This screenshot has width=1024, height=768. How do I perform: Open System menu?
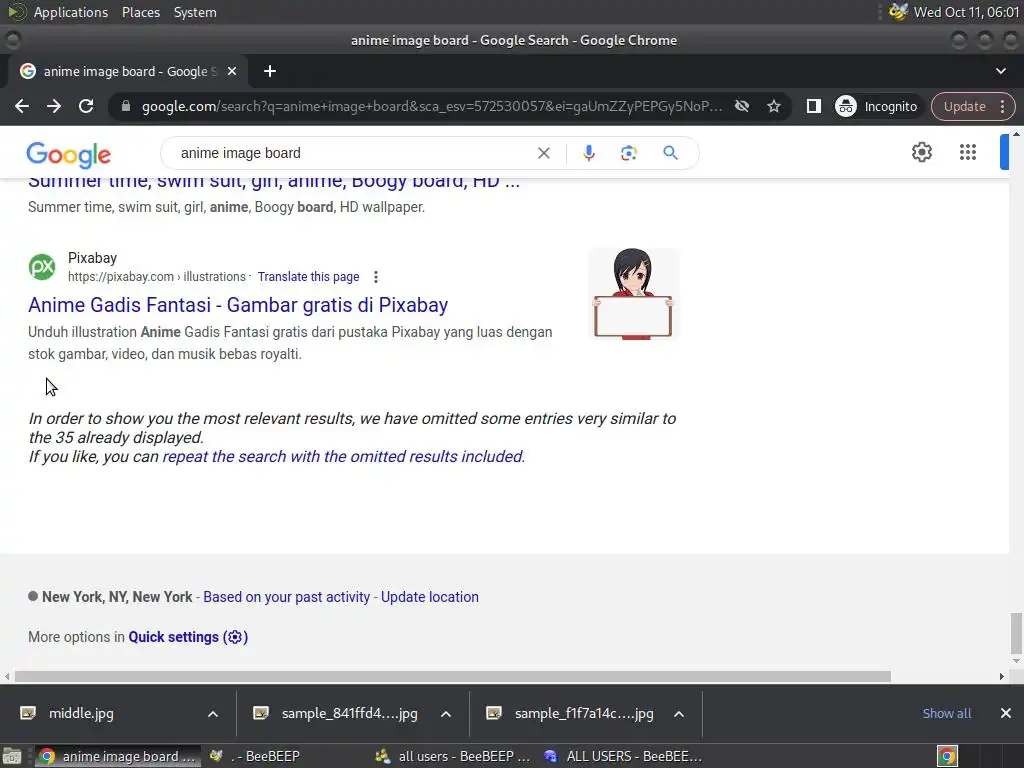coord(195,12)
